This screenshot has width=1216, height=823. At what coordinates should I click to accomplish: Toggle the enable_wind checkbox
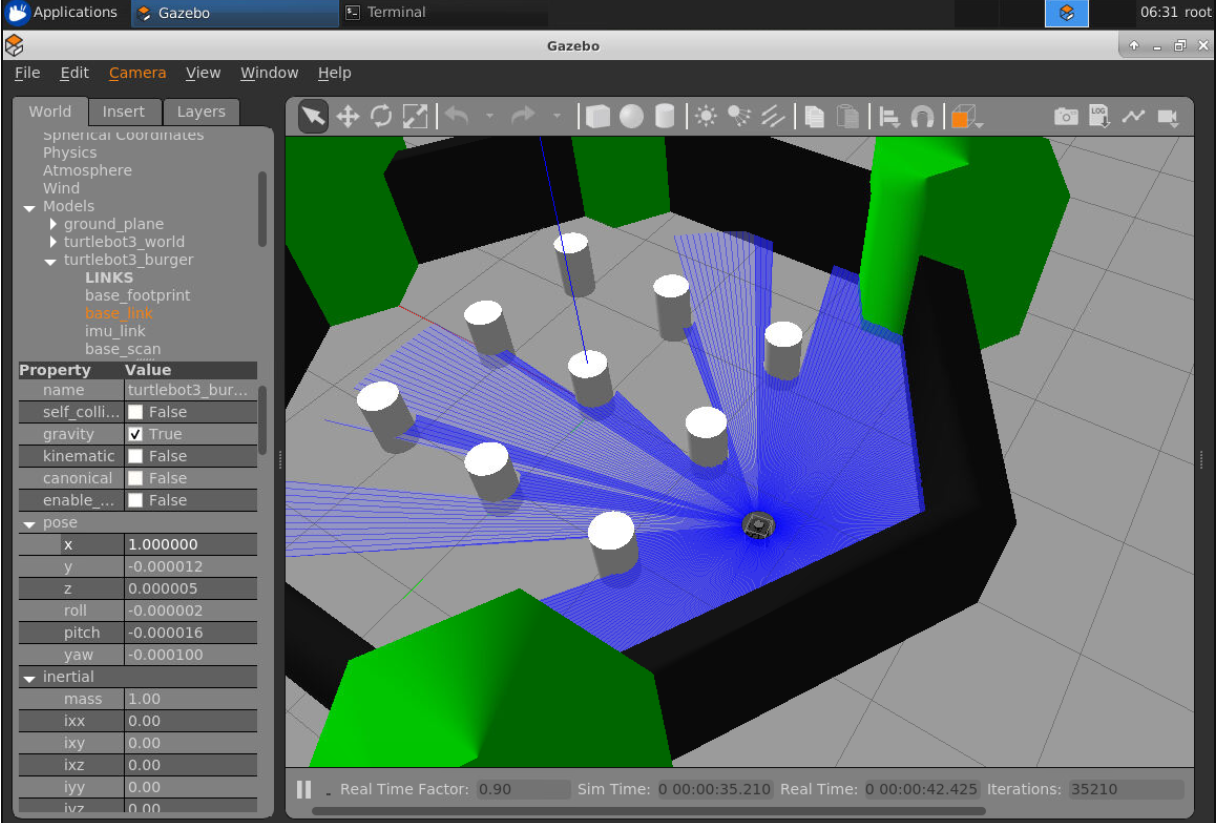(135, 500)
